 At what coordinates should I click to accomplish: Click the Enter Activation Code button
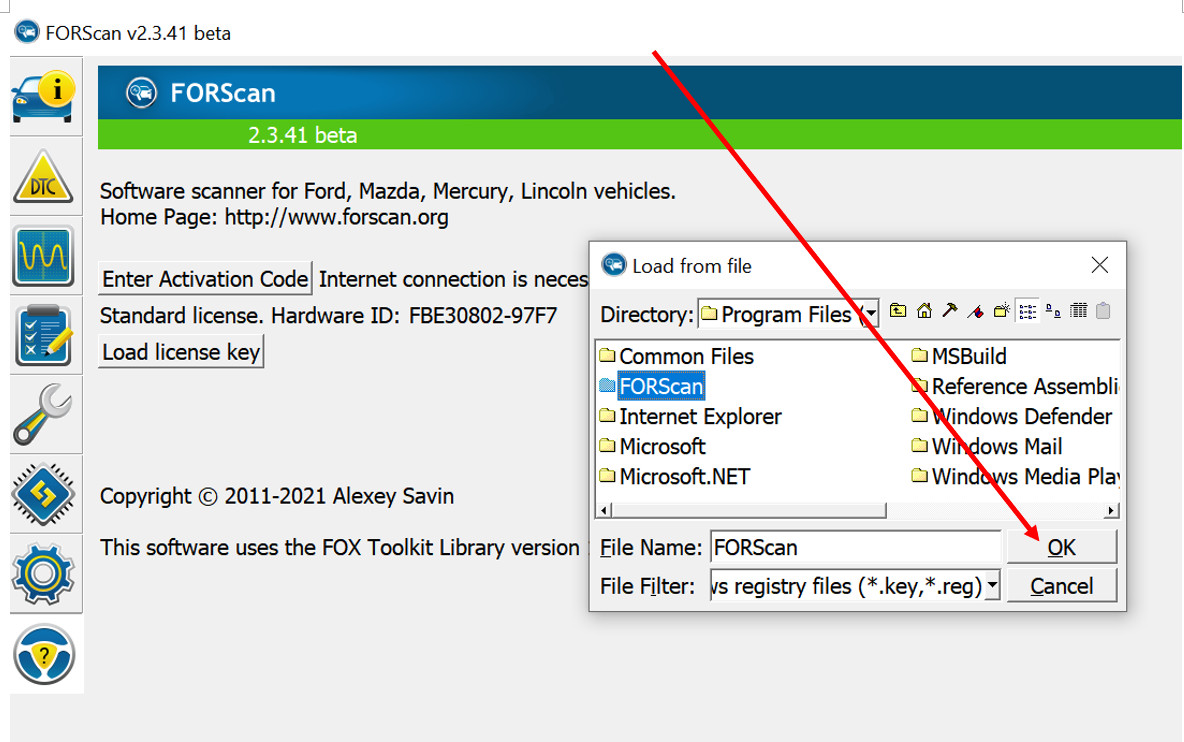(x=206, y=279)
